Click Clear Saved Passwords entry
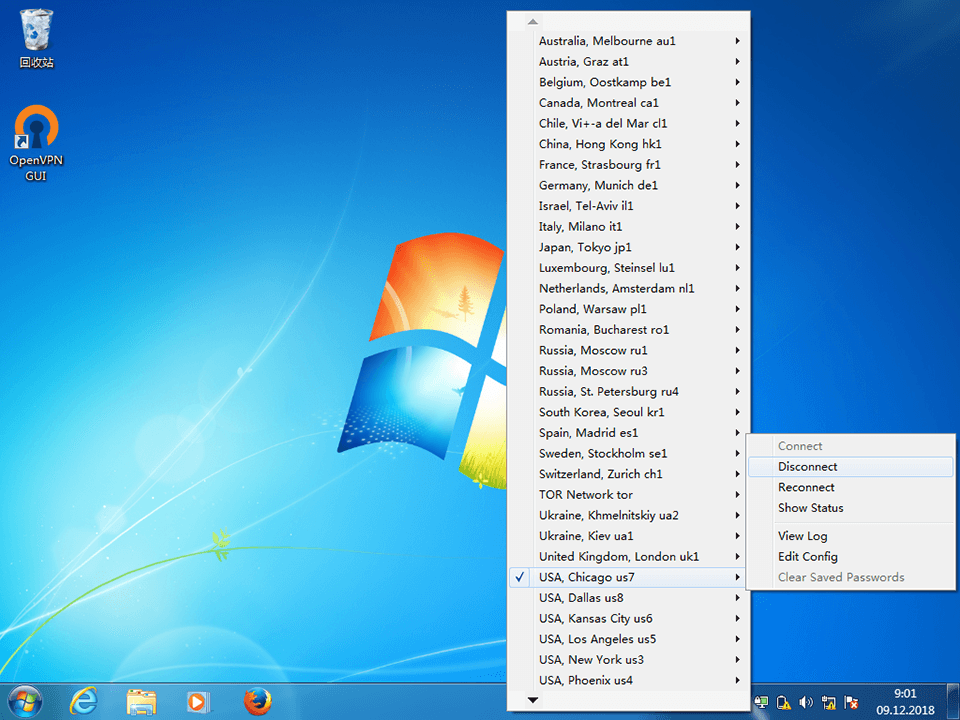 850,577
